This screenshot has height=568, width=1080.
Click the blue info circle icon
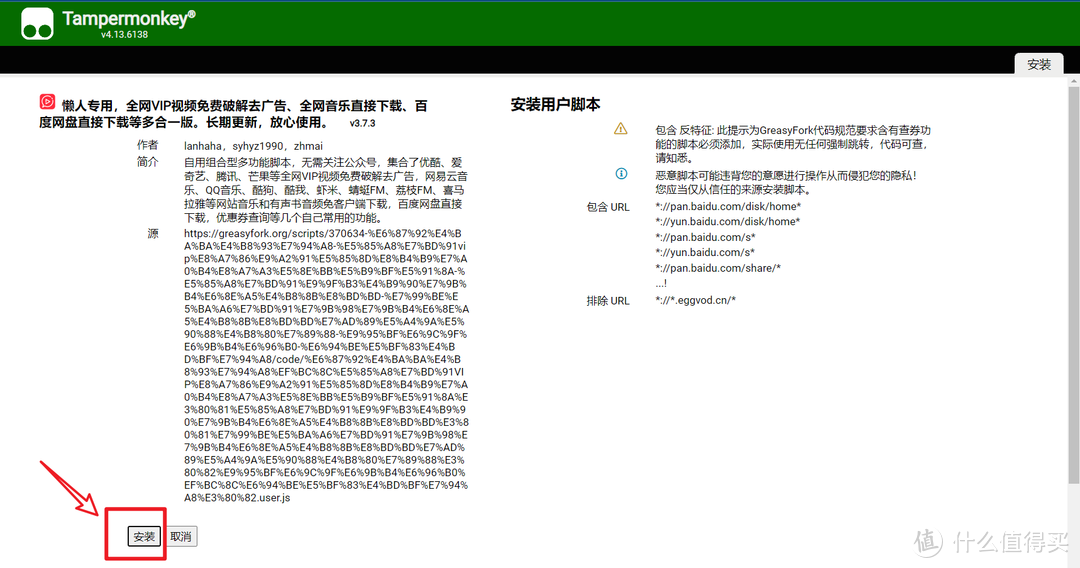[x=621, y=173]
